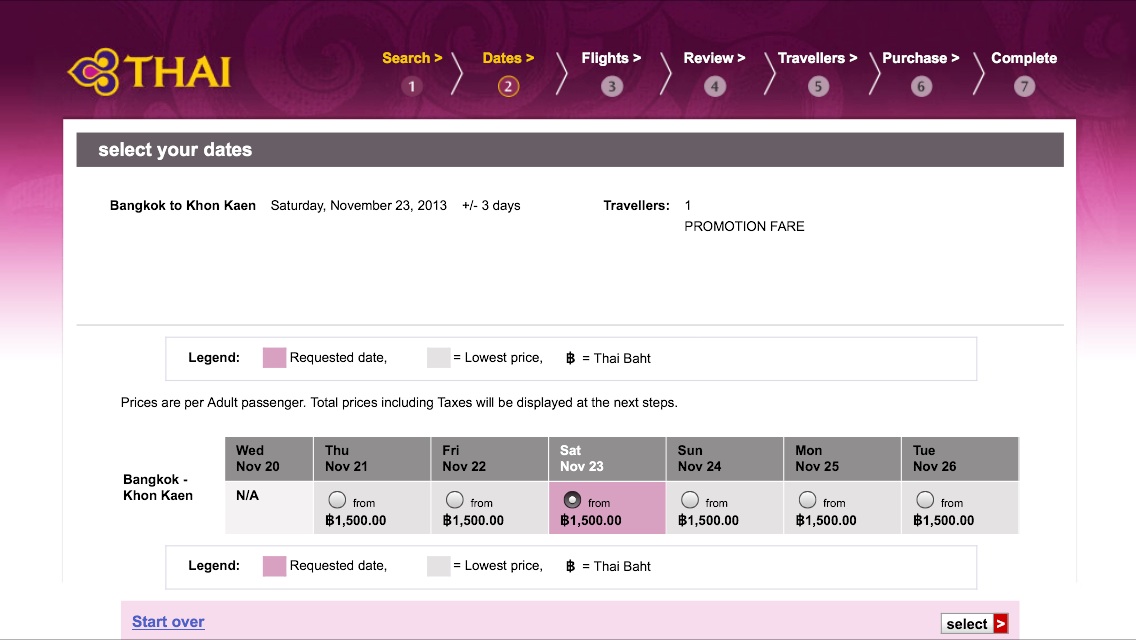Click step 7 circle under Complete

pos(1024,86)
